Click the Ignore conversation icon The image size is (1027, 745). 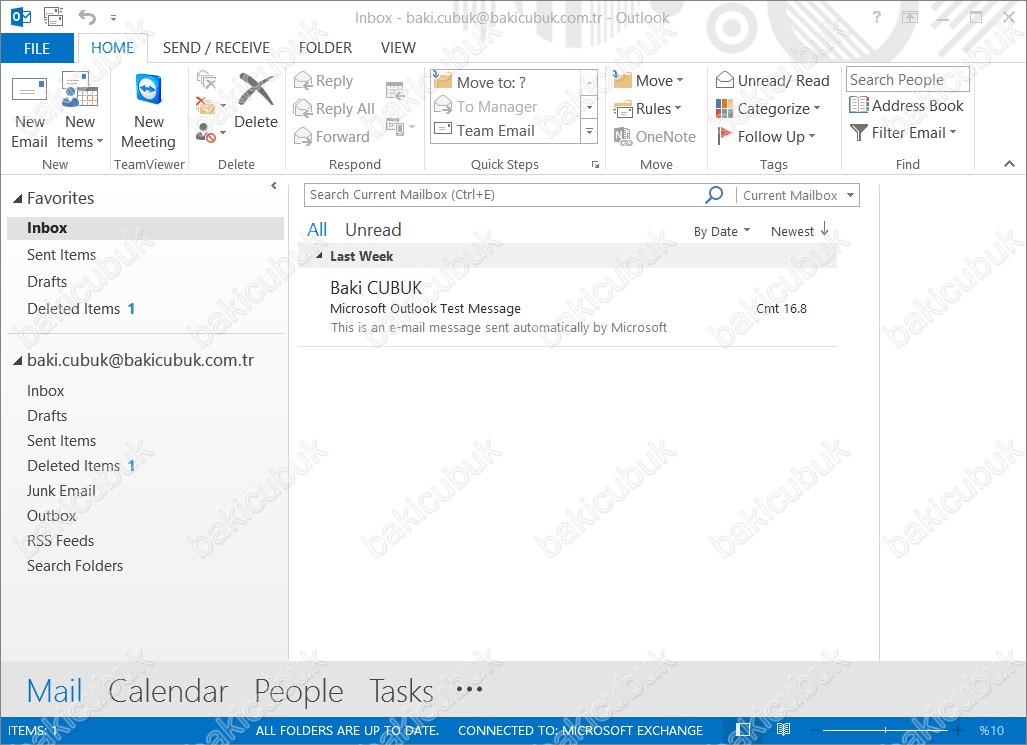click(206, 79)
